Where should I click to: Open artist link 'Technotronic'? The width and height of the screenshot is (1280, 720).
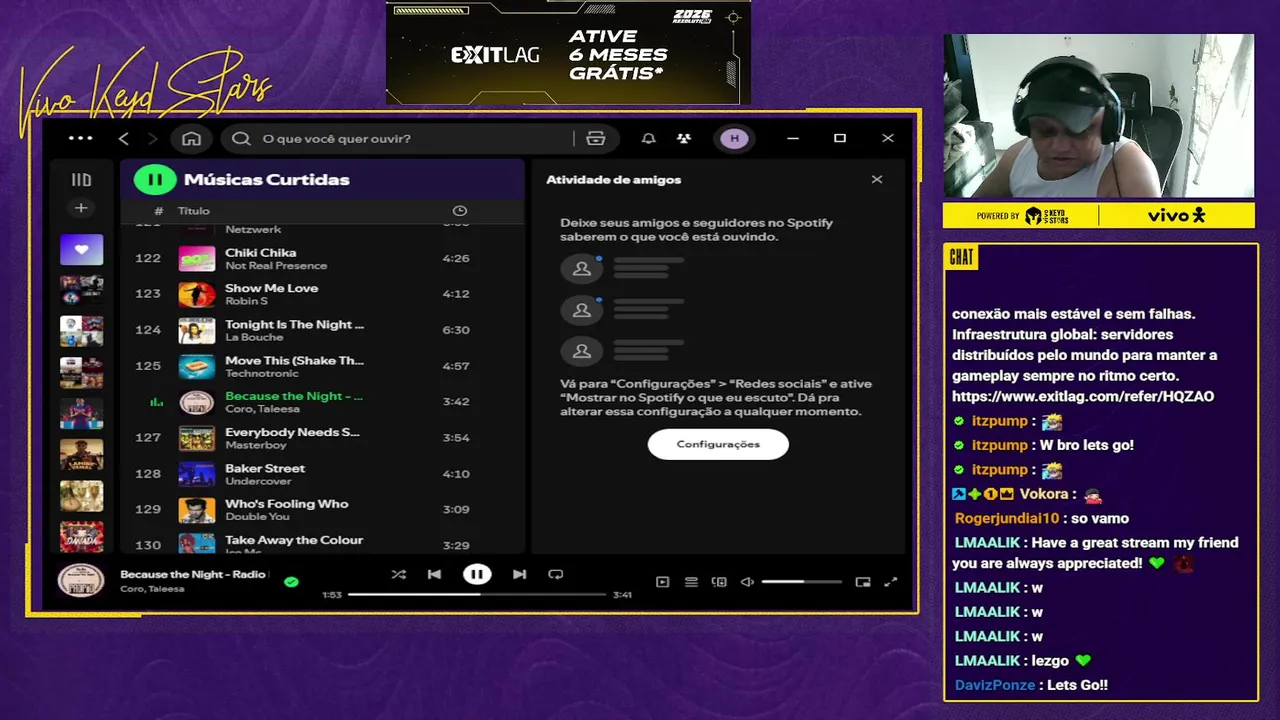tap(261, 373)
